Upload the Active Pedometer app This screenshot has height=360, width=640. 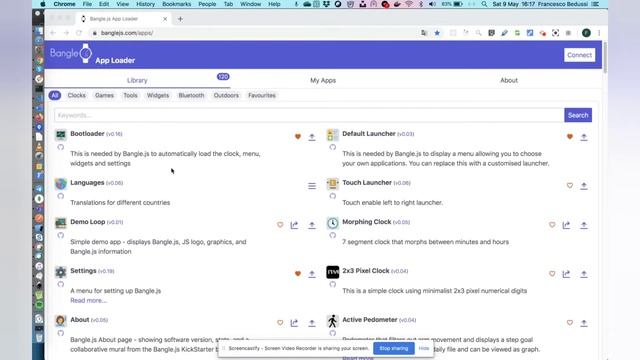[584, 323]
